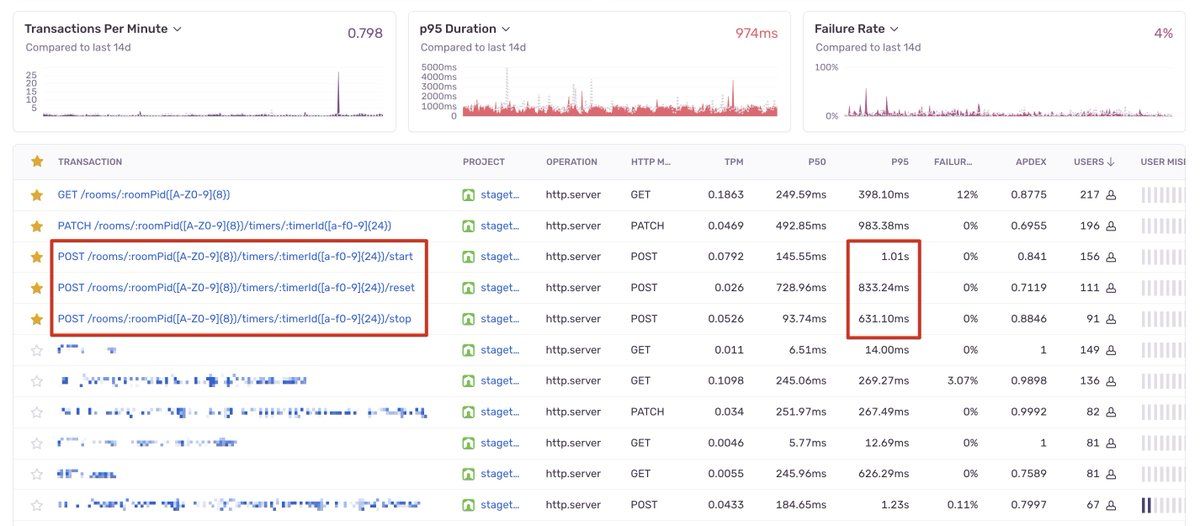
Task: Star the PATCH transaction with 251.97ms P50
Action: pyautogui.click(x=37, y=412)
